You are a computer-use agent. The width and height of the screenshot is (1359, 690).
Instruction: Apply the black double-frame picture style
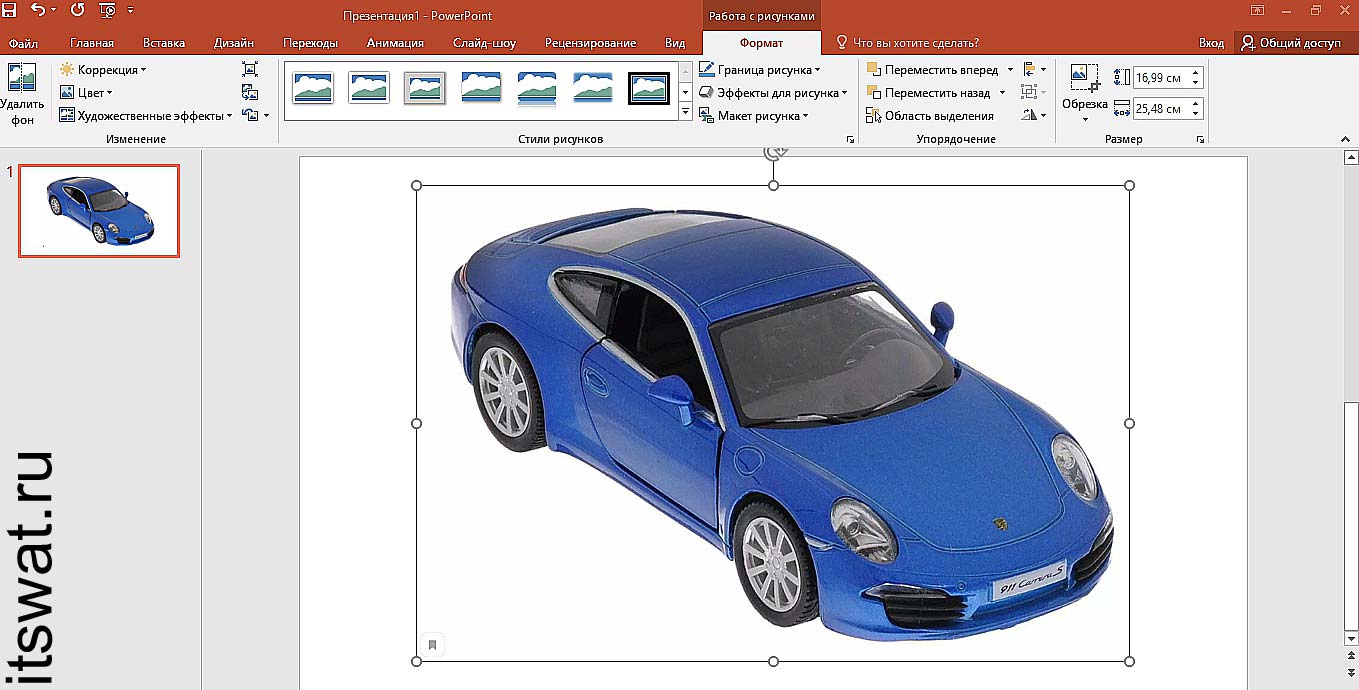[x=648, y=89]
